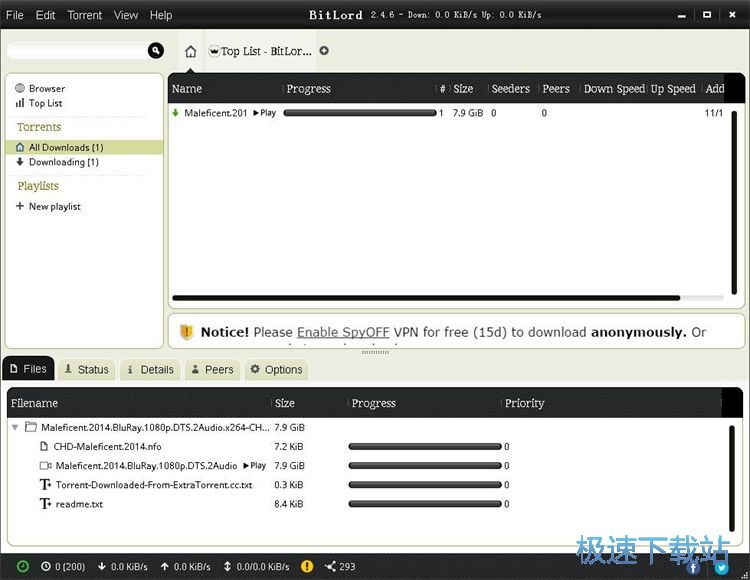
Task: Click the Facebook icon at bottom right
Action: coord(693,568)
